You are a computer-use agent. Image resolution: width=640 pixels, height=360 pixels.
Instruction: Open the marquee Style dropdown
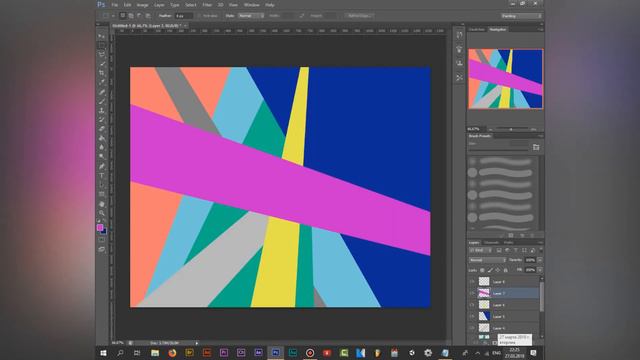(251, 16)
